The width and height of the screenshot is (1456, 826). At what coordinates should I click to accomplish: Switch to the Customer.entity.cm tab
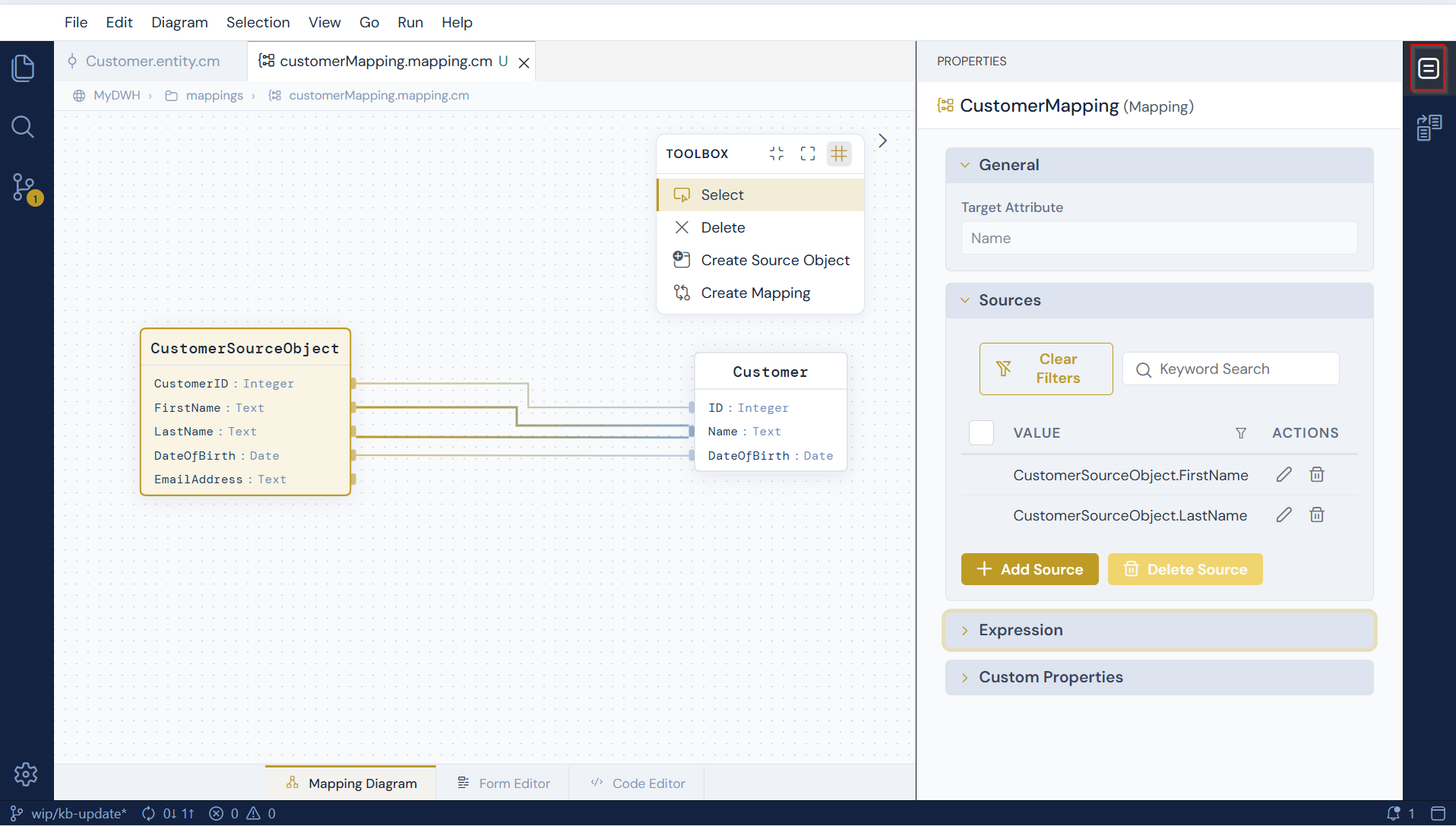click(x=150, y=61)
